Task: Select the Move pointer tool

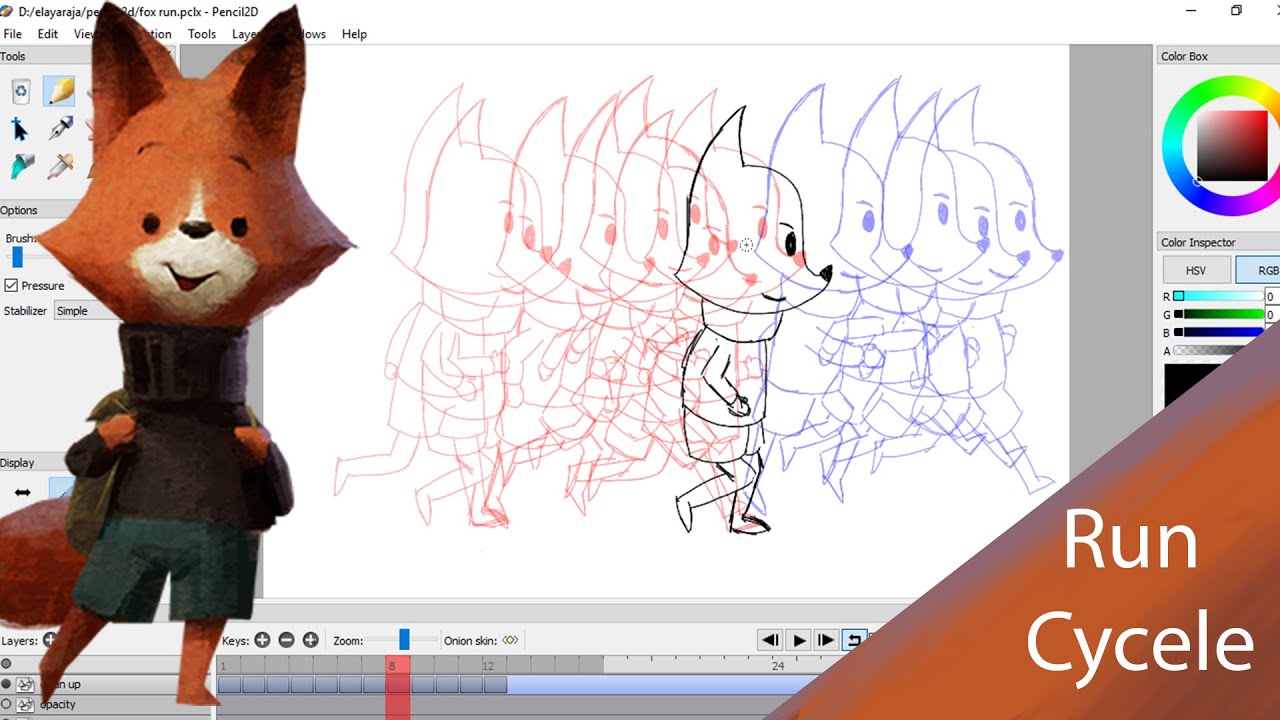Action: [19, 129]
